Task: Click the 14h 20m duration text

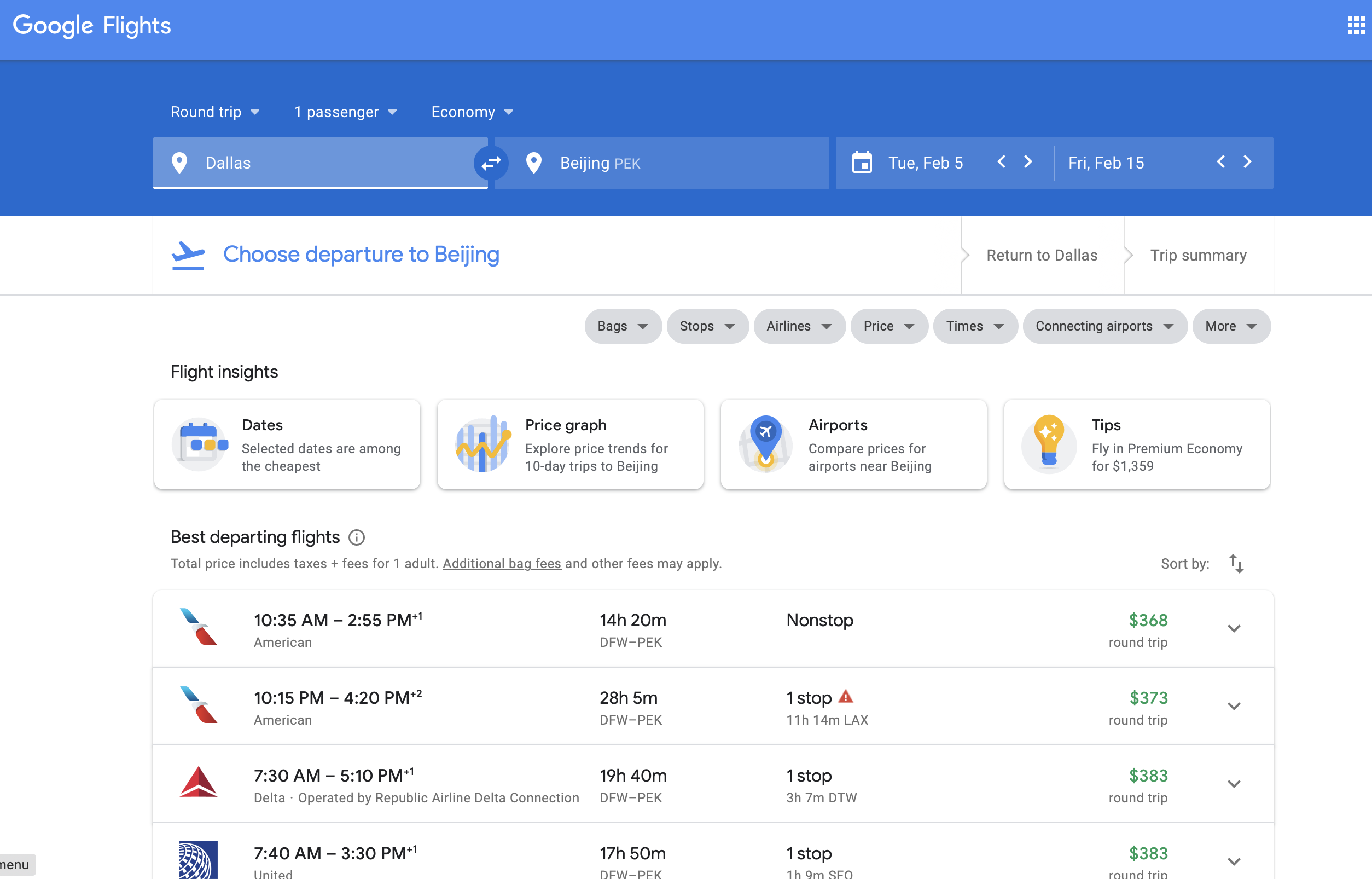Action: click(x=632, y=620)
